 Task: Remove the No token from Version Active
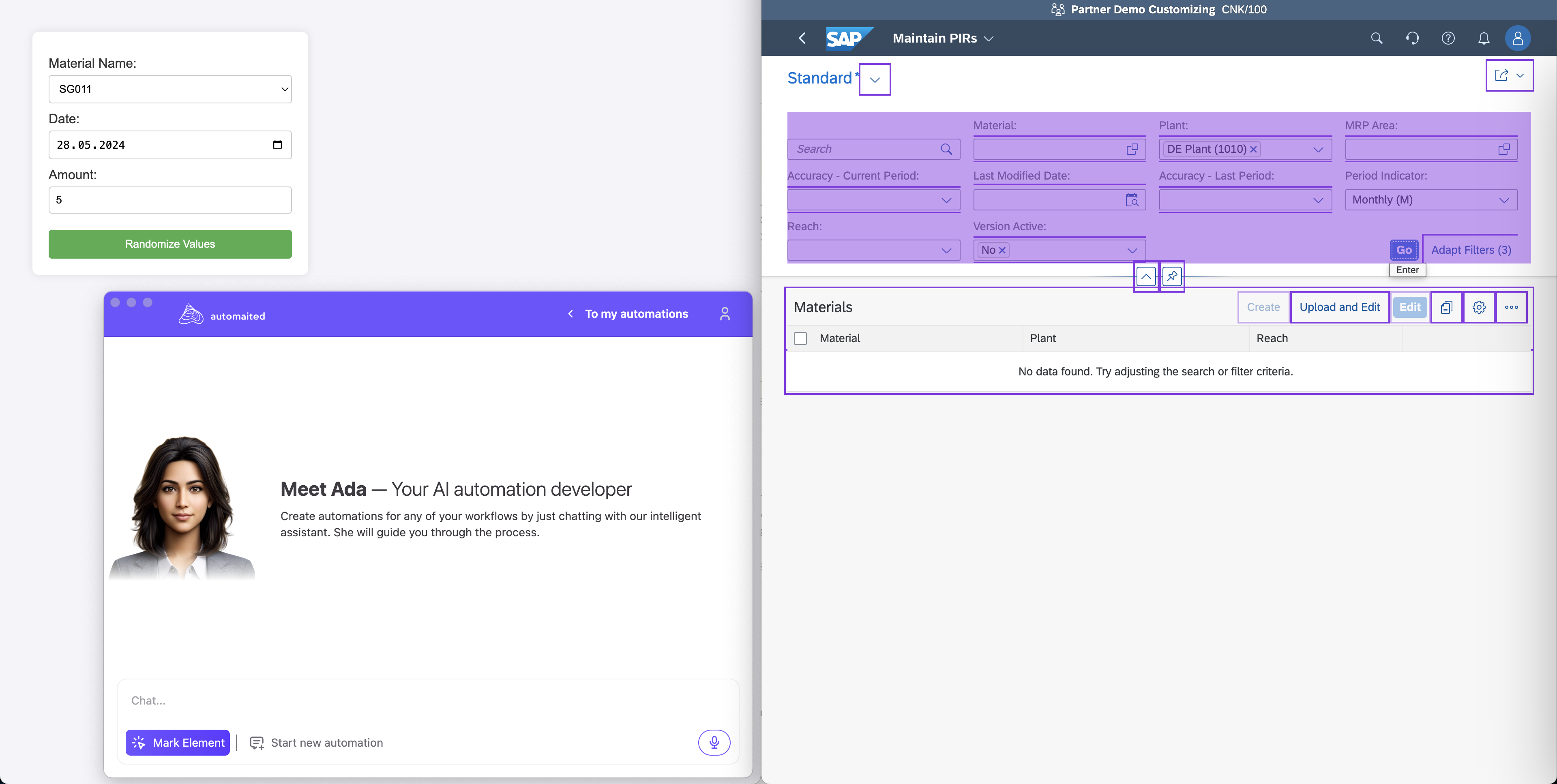coord(1002,250)
